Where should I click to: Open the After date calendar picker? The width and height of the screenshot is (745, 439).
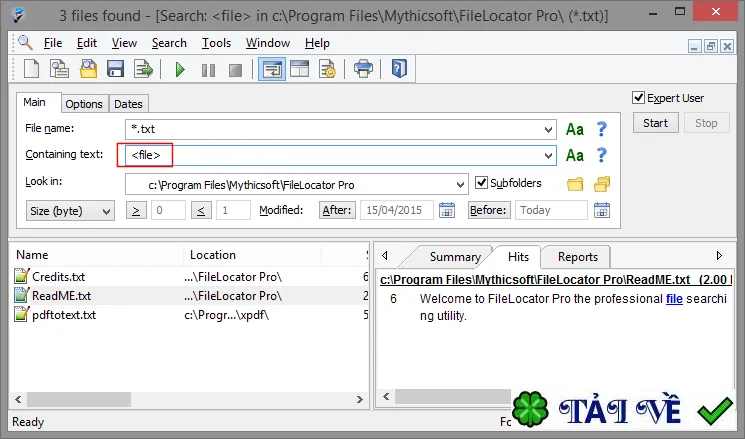pyautogui.click(x=447, y=210)
